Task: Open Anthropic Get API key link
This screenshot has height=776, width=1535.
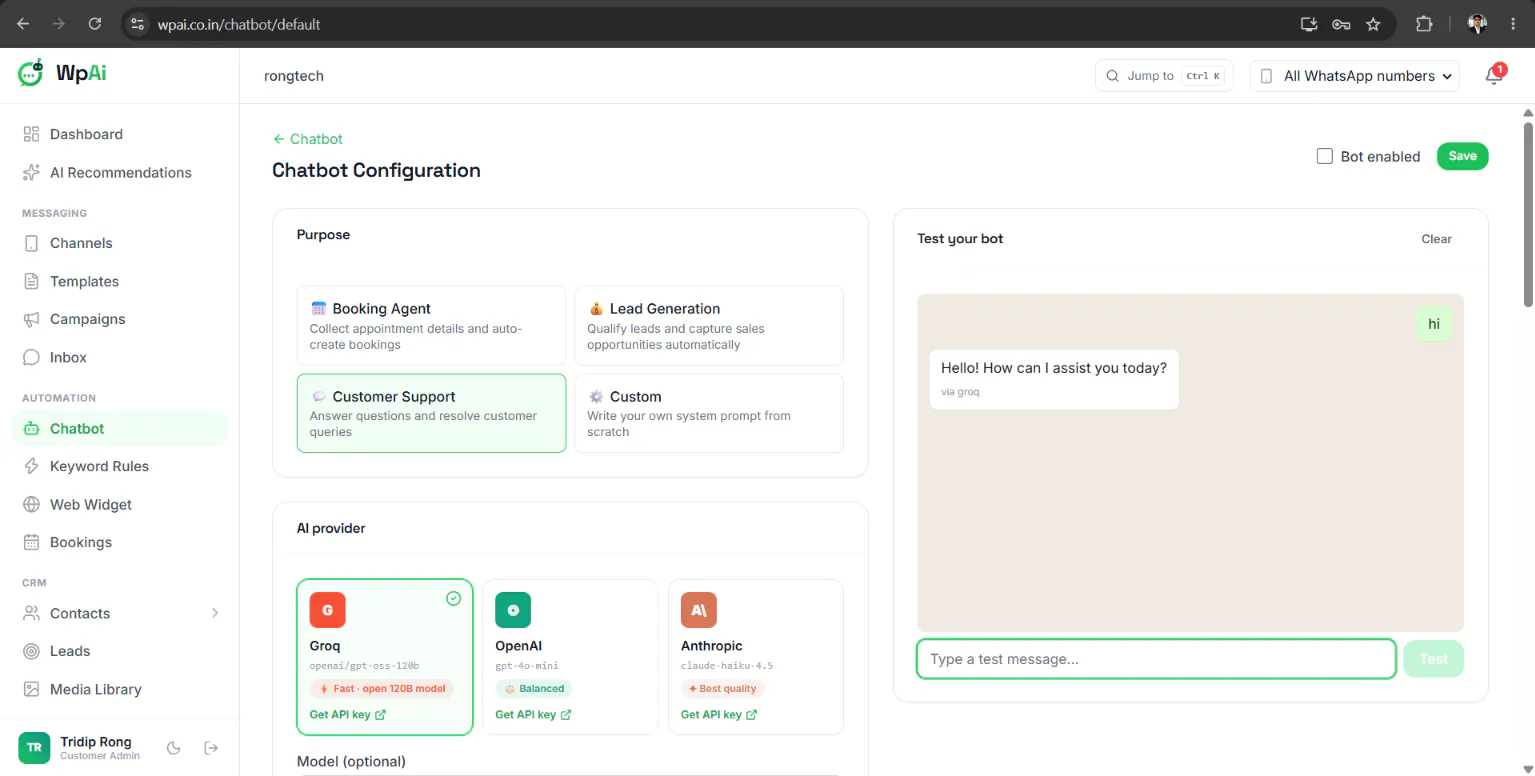Action: [x=719, y=715]
